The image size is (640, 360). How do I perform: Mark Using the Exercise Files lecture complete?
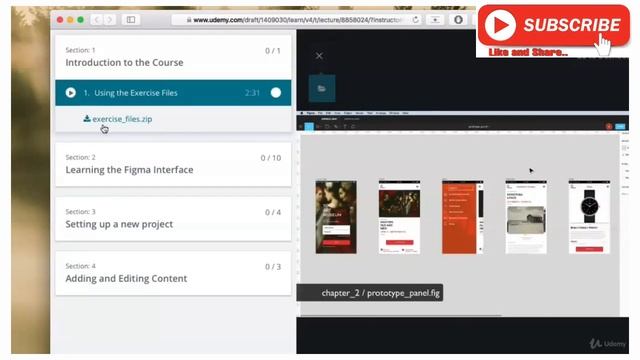276,93
